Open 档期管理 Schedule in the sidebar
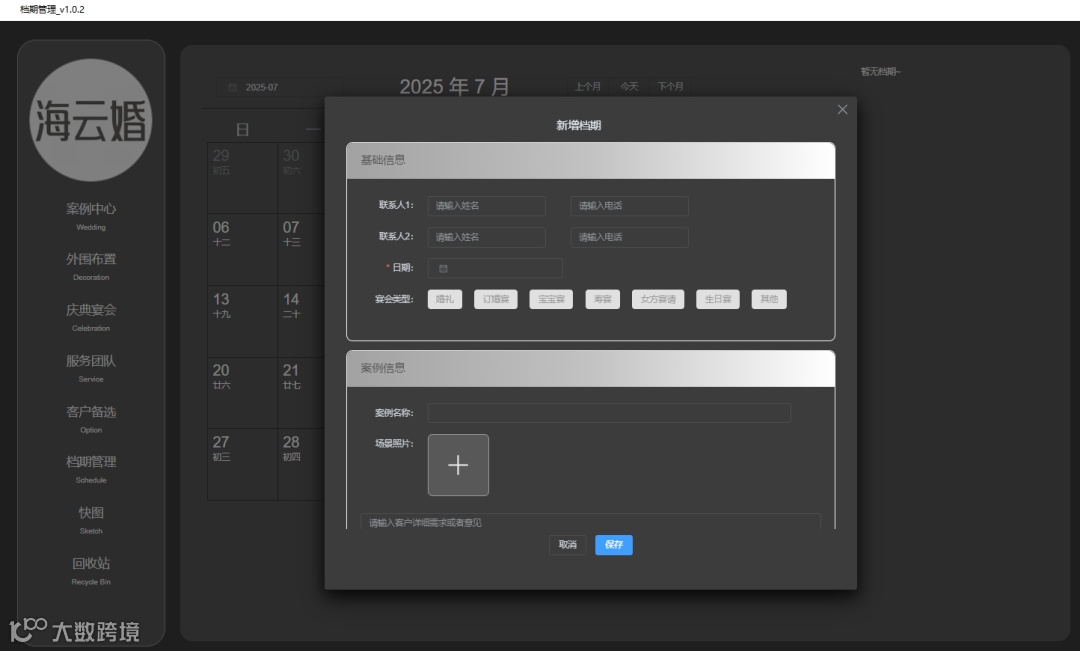The height and width of the screenshot is (651, 1080). (91, 469)
